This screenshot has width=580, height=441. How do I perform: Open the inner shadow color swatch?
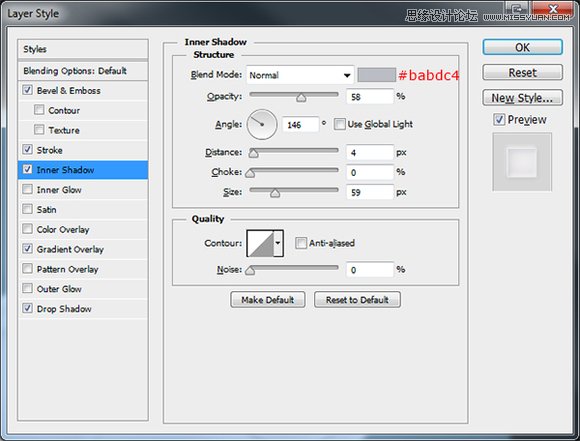pos(377,75)
